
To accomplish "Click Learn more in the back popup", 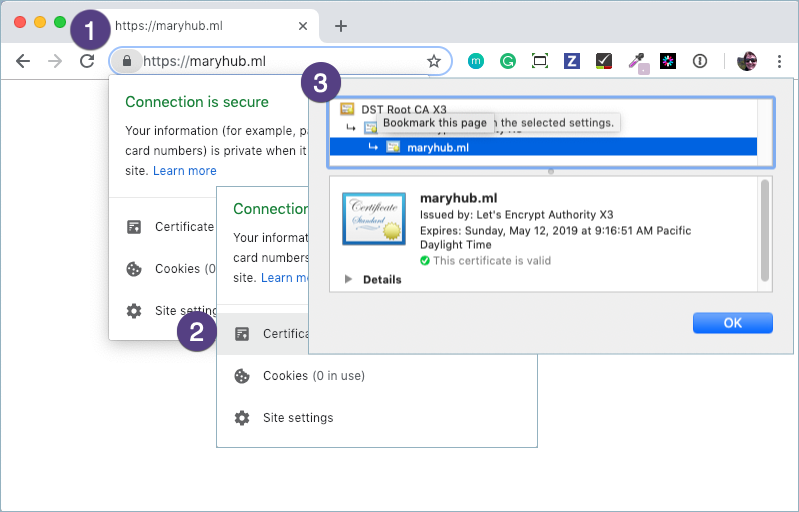I will (184, 171).
